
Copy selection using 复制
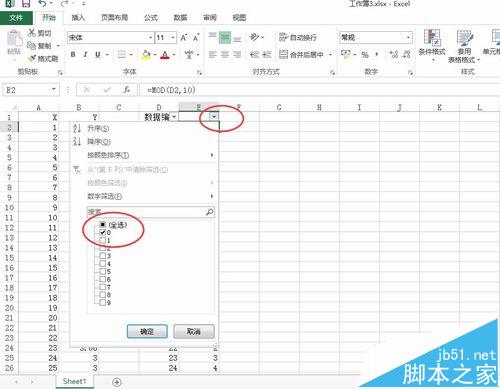coord(39,45)
